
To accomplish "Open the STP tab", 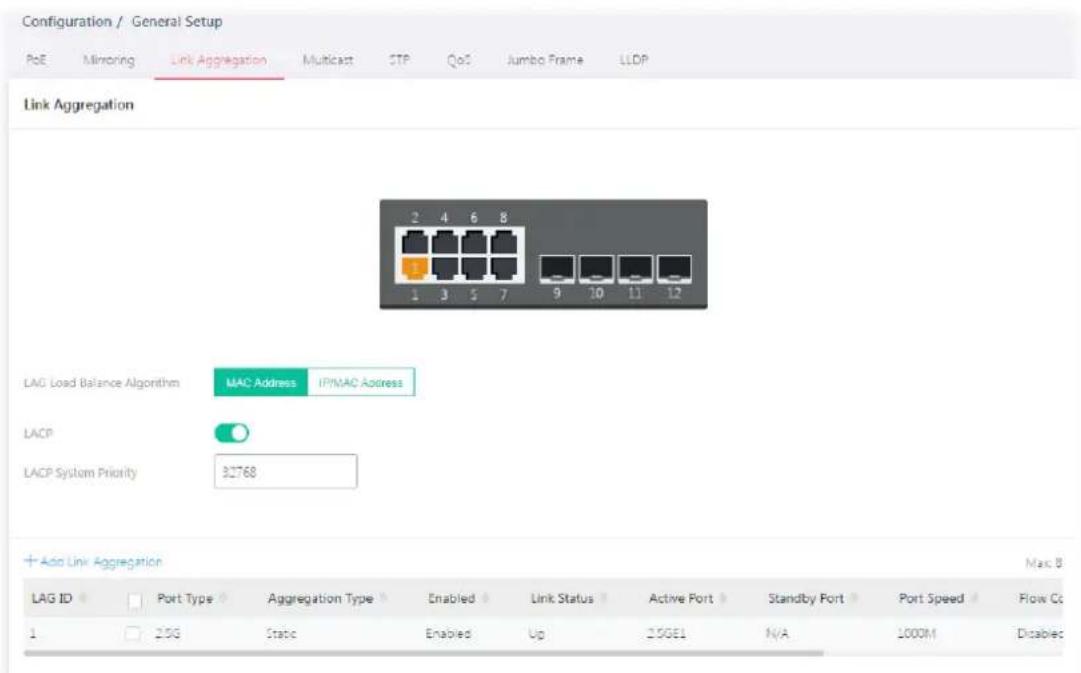I will (399, 60).
